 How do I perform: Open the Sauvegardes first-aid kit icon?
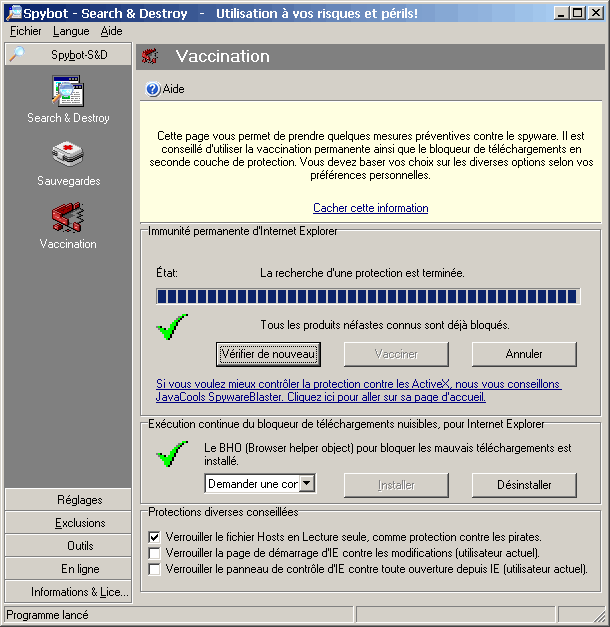point(68,154)
